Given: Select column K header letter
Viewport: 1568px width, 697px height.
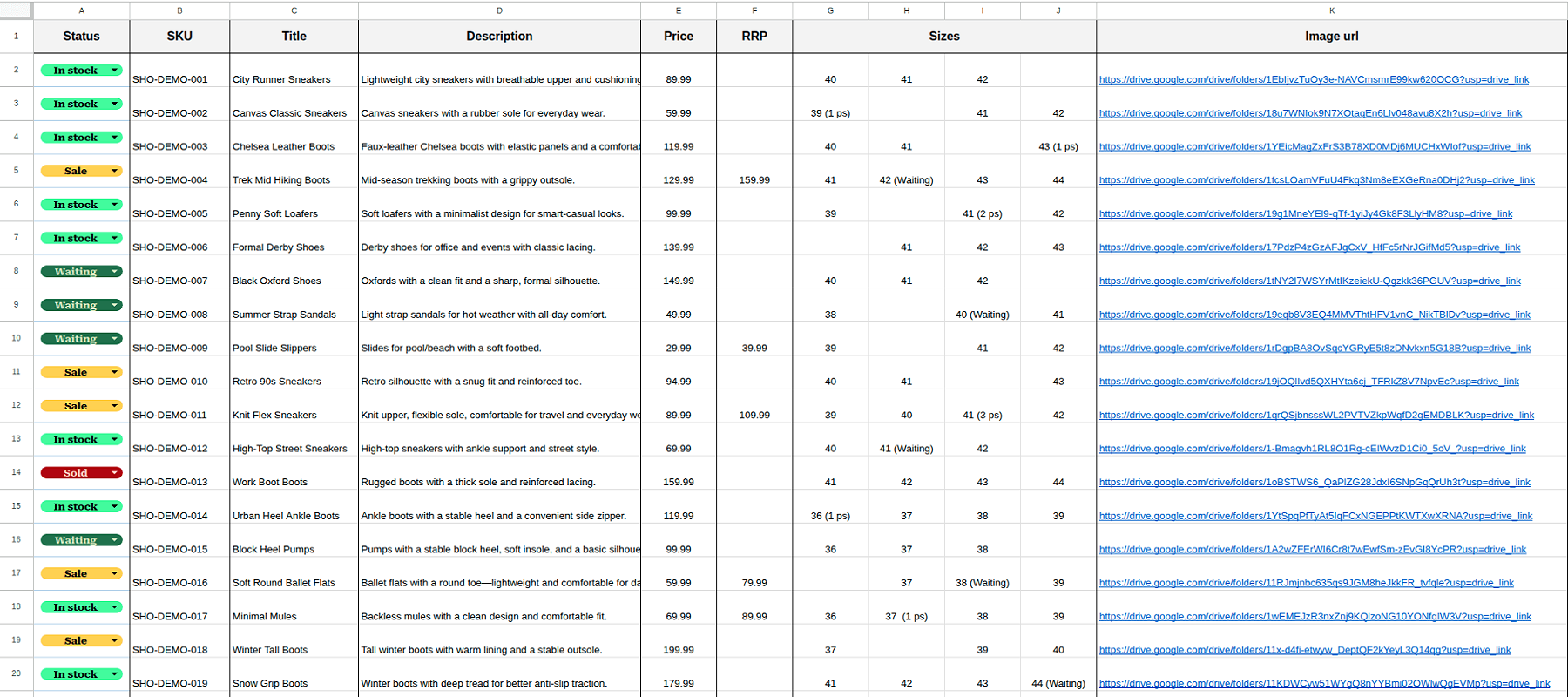Looking at the screenshot, I should click(1331, 10).
